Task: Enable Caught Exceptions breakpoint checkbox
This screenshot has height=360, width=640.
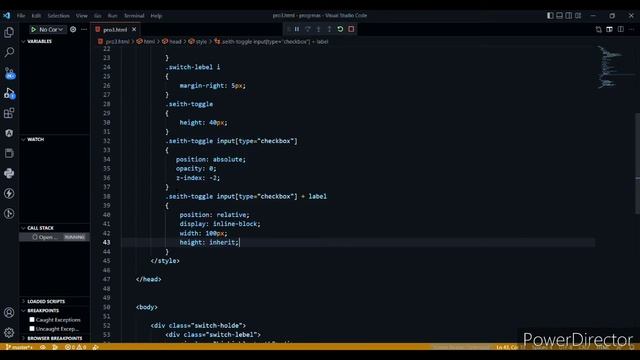Action: click(32, 320)
